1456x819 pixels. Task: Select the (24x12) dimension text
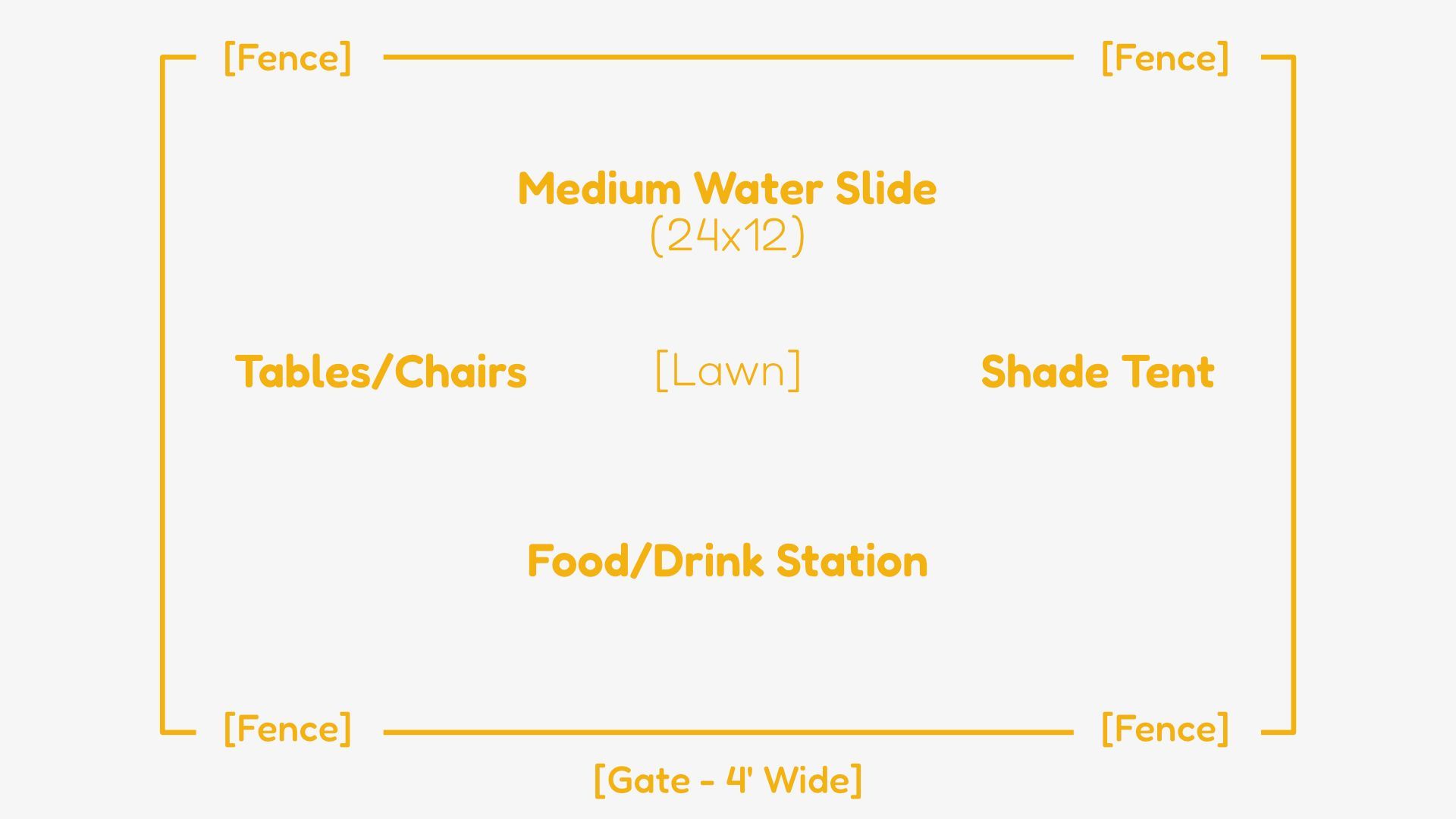click(x=727, y=236)
